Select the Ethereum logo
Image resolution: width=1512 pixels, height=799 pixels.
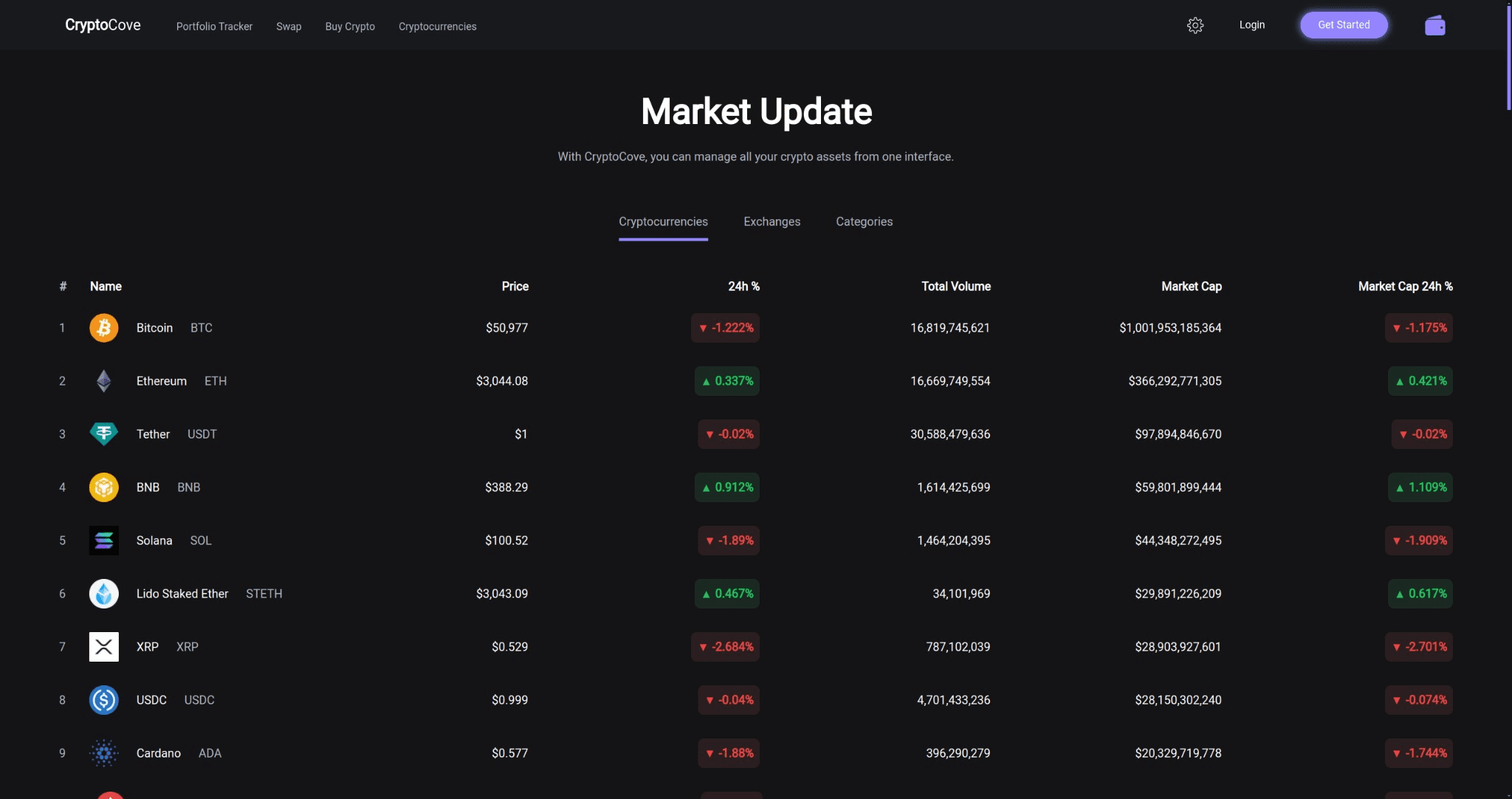pyautogui.click(x=103, y=380)
